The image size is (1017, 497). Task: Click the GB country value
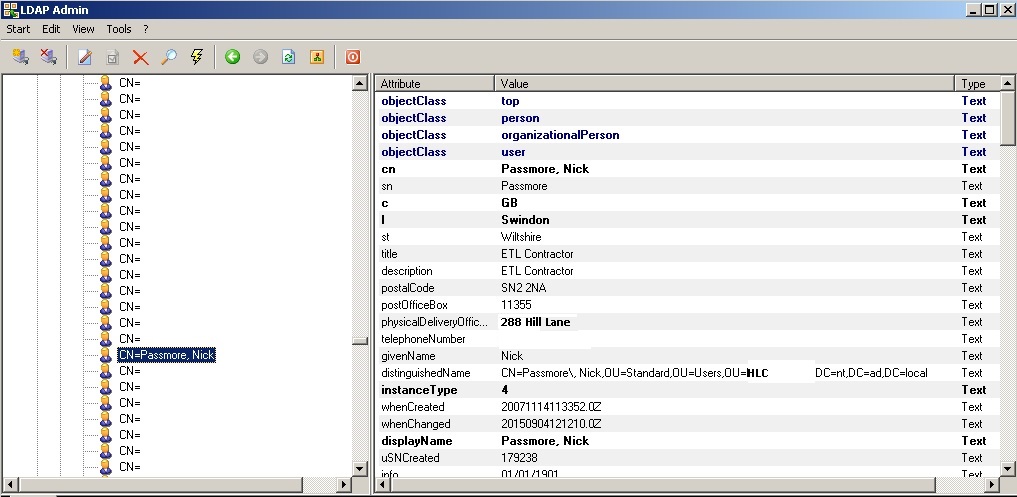pyautogui.click(x=509, y=203)
